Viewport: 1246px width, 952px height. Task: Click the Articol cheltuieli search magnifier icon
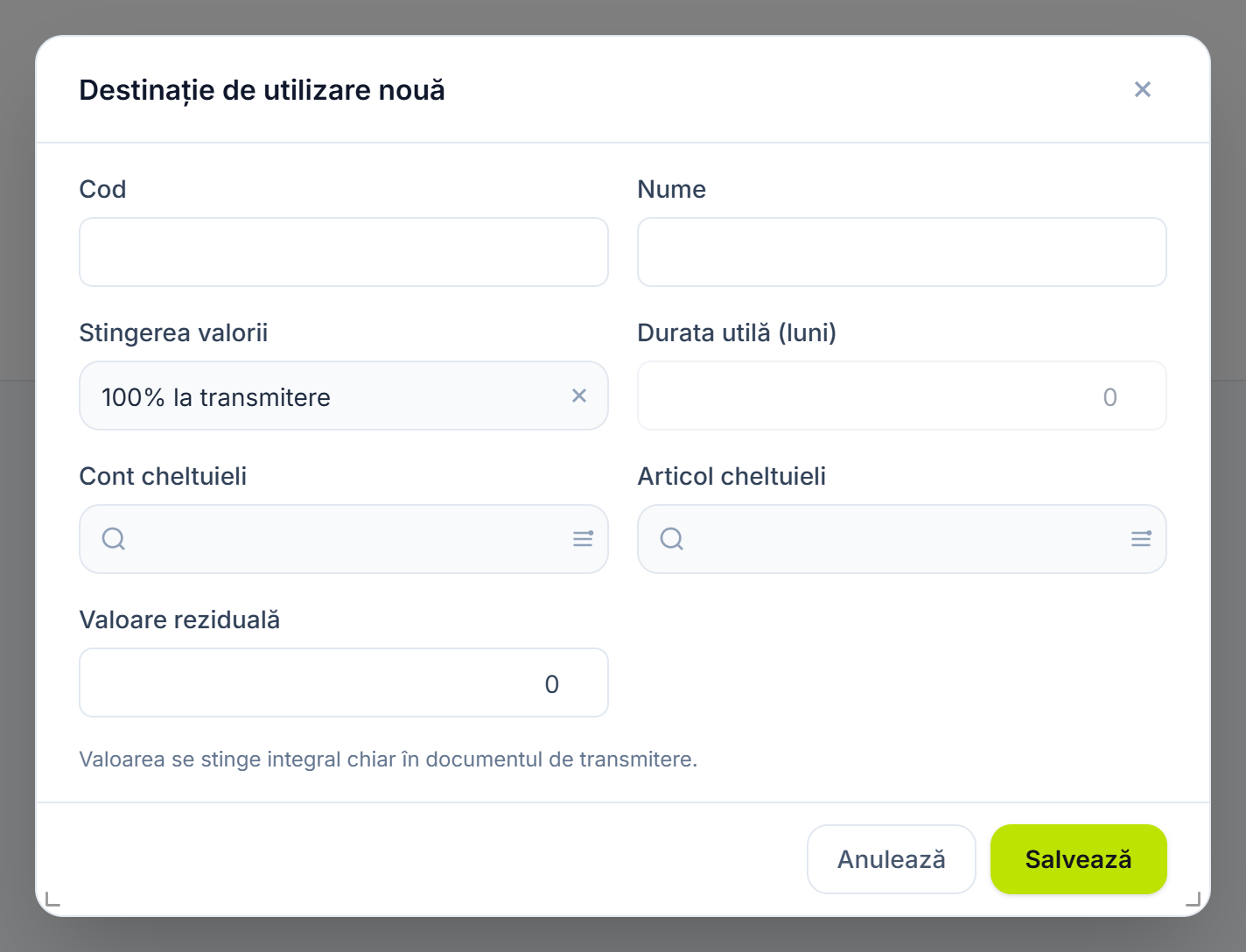tap(672, 539)
